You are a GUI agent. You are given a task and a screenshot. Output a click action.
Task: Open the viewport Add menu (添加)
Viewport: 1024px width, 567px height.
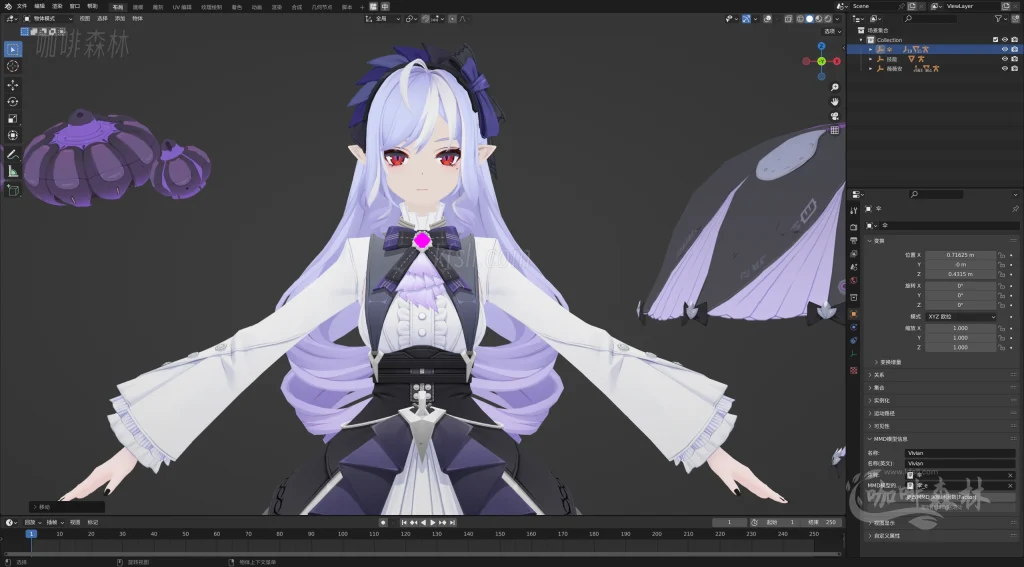pyautogui.click(x=120, y=19)
